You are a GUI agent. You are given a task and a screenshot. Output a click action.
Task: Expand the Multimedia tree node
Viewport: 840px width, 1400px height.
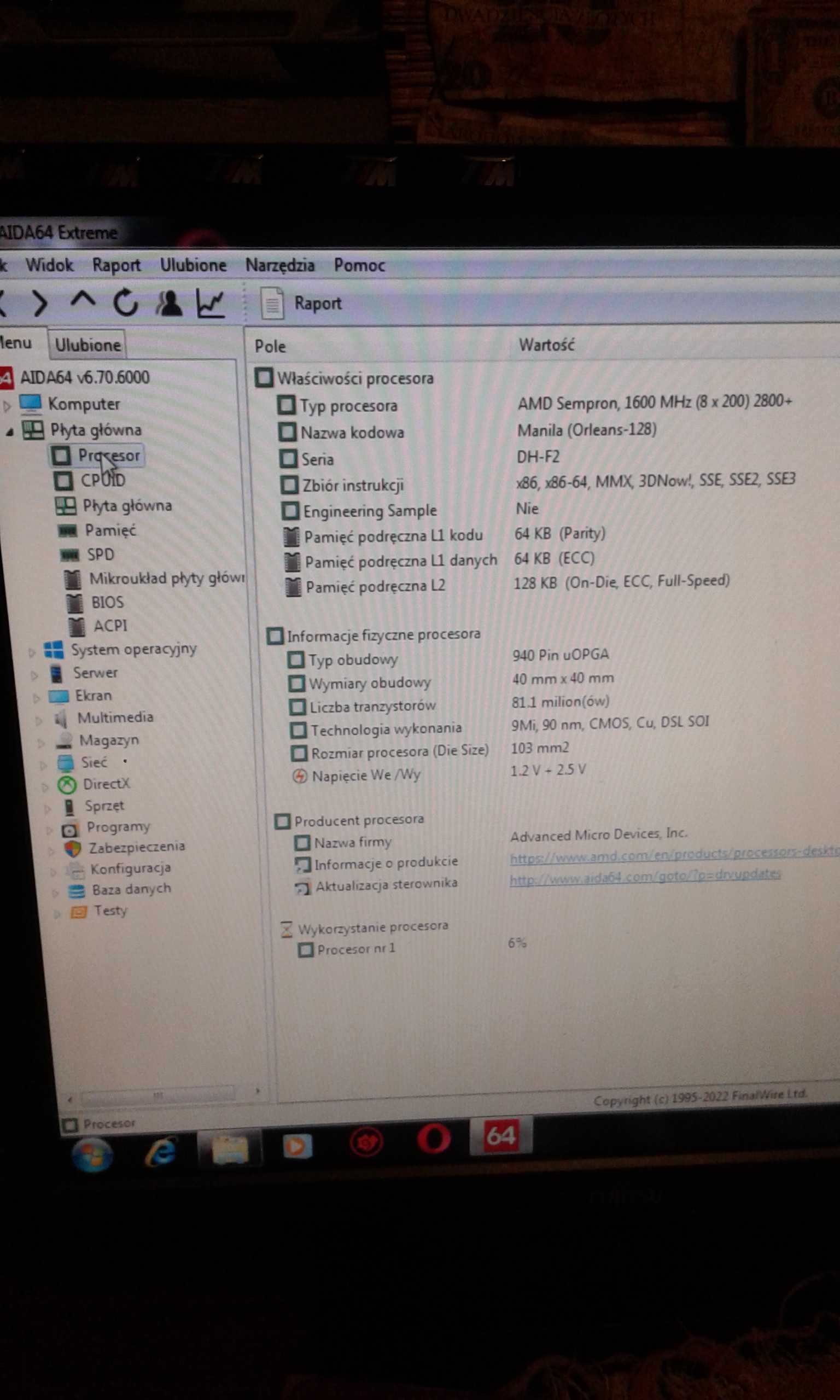[38, 721]
